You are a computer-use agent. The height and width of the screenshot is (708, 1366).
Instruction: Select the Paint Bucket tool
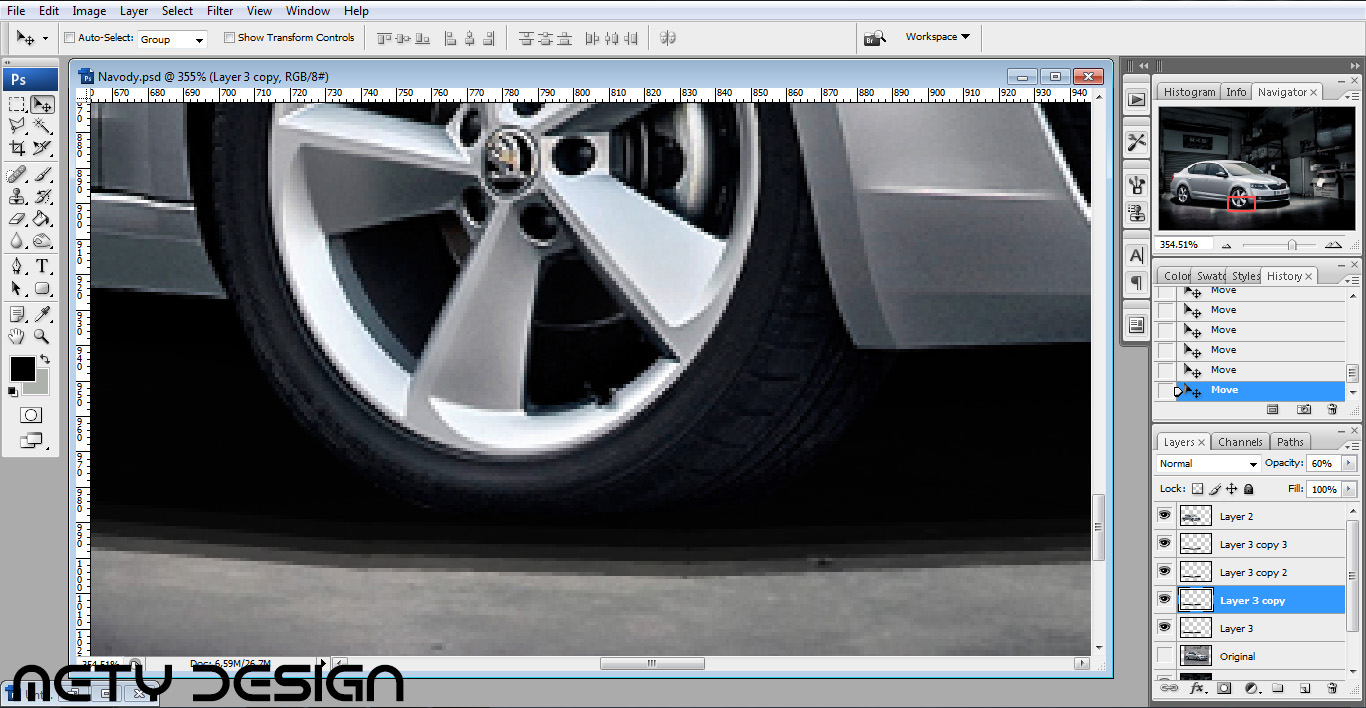click(42, 219)
